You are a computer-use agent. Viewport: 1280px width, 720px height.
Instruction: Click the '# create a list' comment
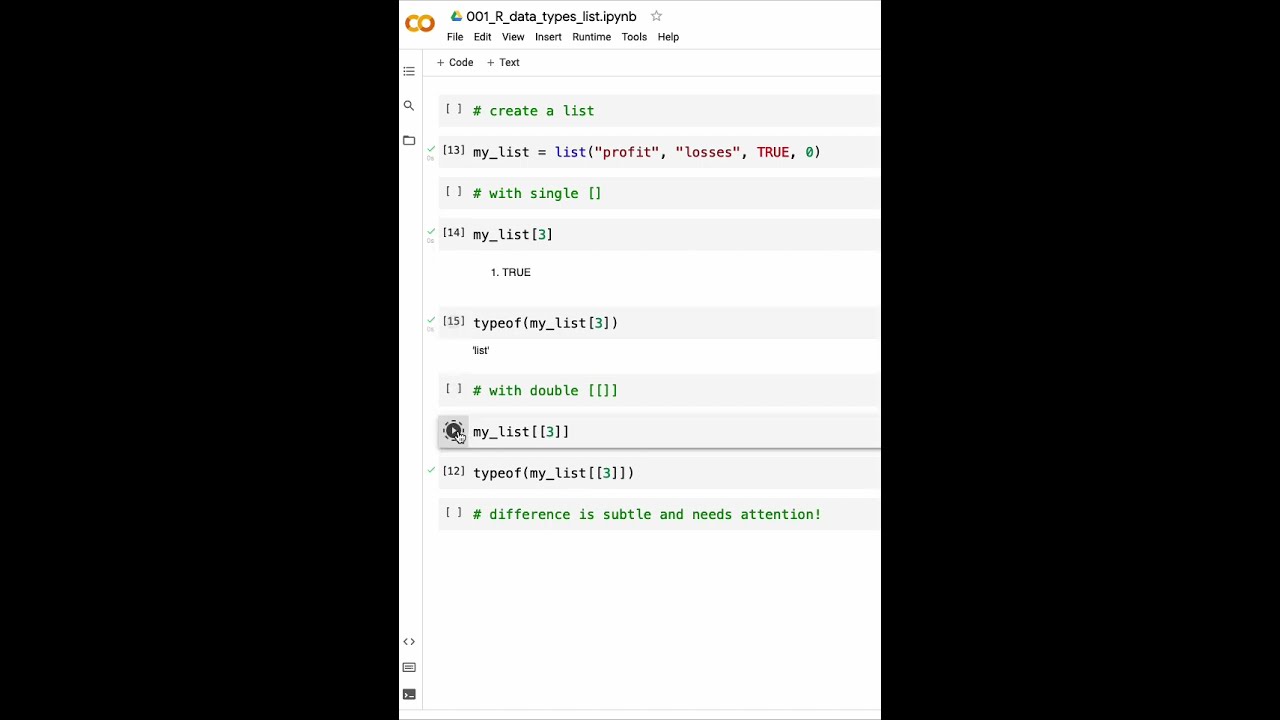click(533, 111)
